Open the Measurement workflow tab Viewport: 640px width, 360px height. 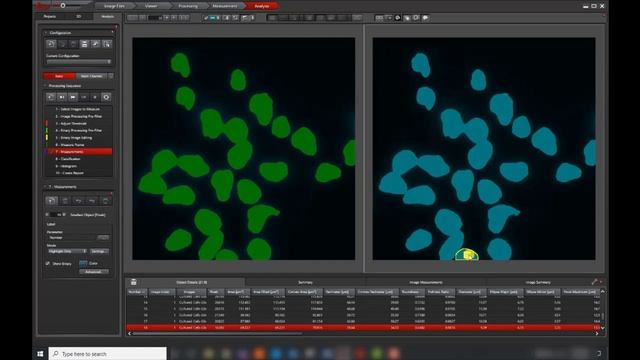(x=225, y=6)
